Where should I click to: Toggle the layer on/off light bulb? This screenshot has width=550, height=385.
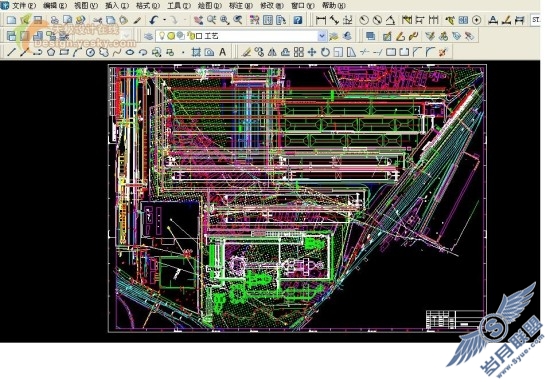162,36
